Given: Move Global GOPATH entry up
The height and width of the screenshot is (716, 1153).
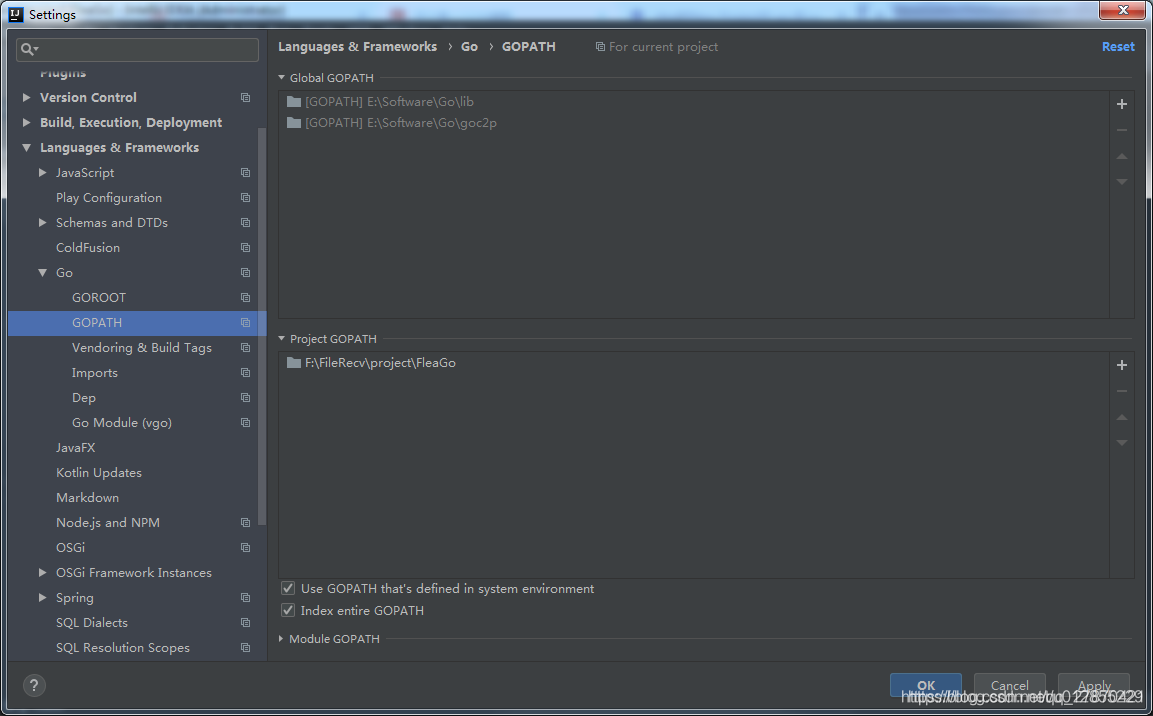Looking at the screenshot, I should point(1121,156).
